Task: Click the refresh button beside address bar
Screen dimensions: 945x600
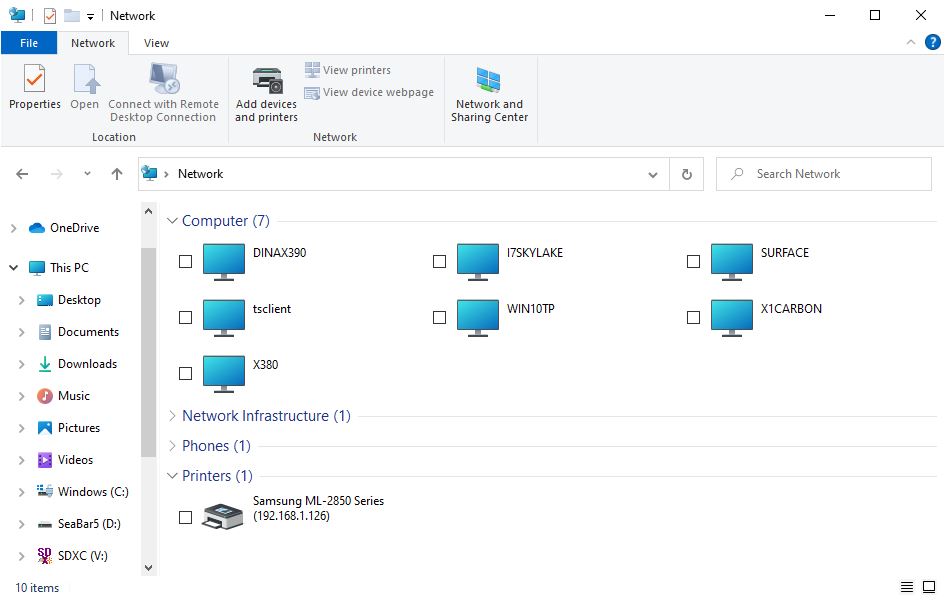Action: [x=686, y=174]
